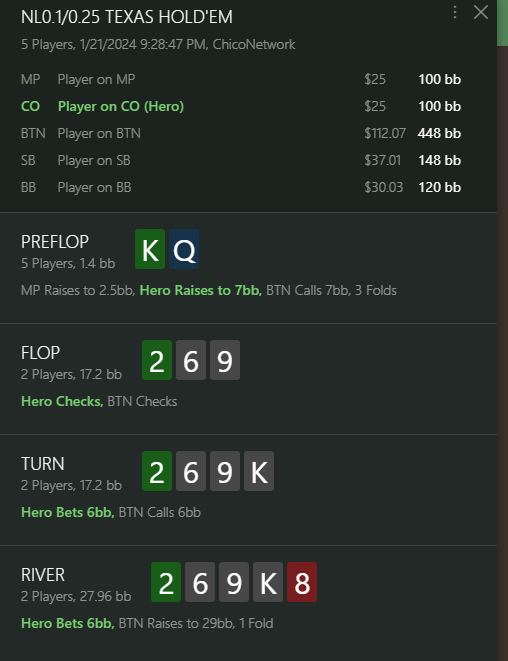
Task: Click Hero Checks action on flop
Action: 62,401
